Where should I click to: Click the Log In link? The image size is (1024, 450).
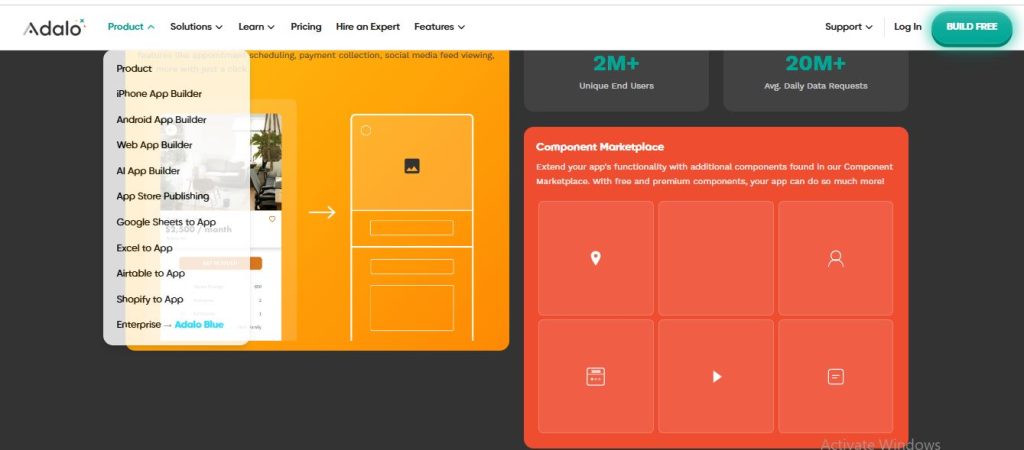pyautogui.click(x=907, y=27)
